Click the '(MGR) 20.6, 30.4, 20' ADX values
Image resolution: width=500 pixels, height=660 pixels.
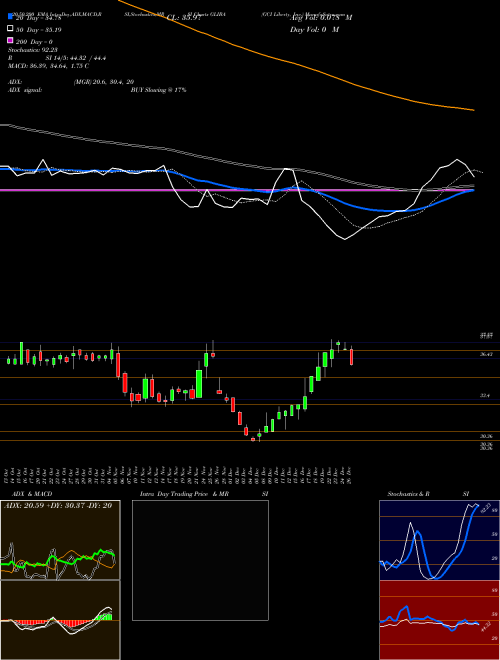coord(104,82)
